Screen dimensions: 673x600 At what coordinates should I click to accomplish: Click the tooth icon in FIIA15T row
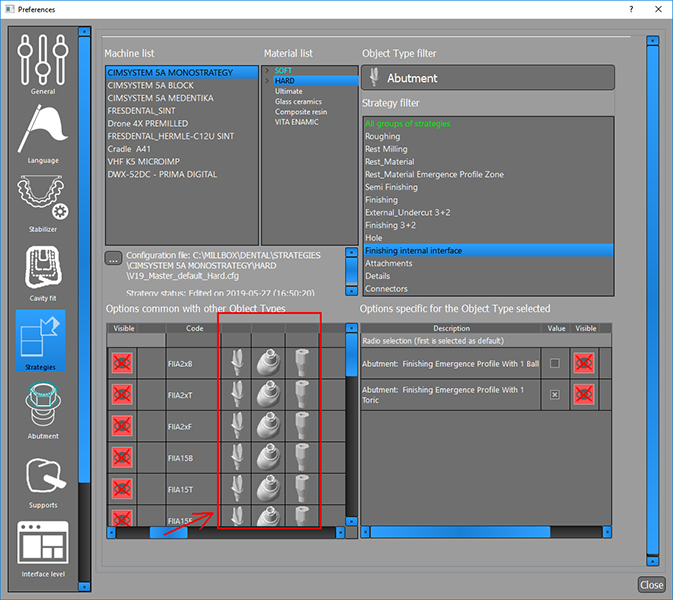[236, 489]
